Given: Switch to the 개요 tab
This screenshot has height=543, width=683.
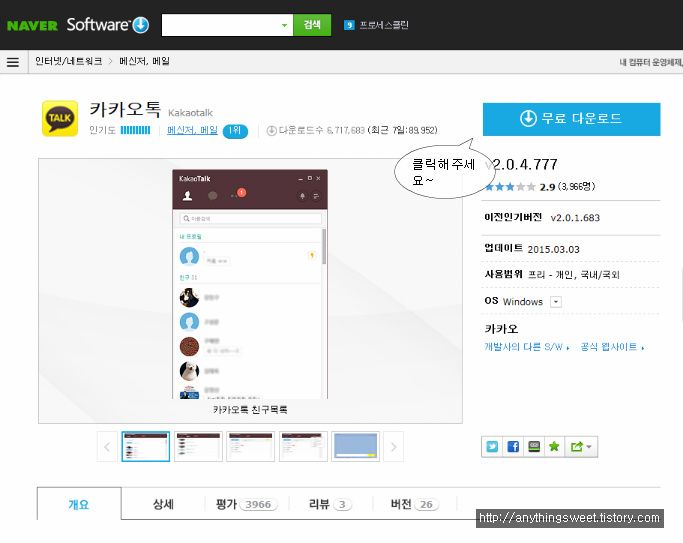Looking at the screenshot, I should (x=79, y=504).
